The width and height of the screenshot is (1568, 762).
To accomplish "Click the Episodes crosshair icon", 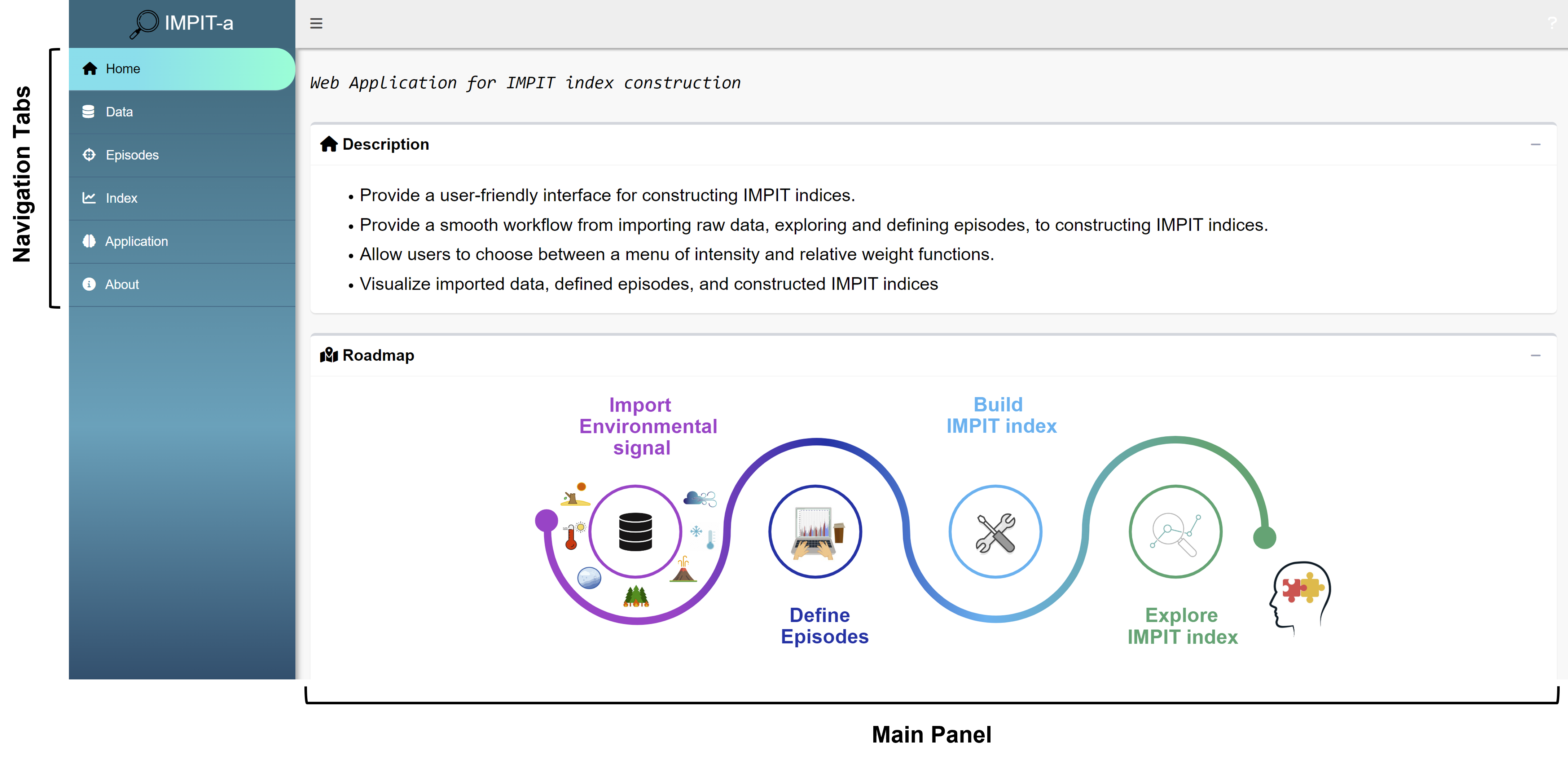I will coord(89,155).
